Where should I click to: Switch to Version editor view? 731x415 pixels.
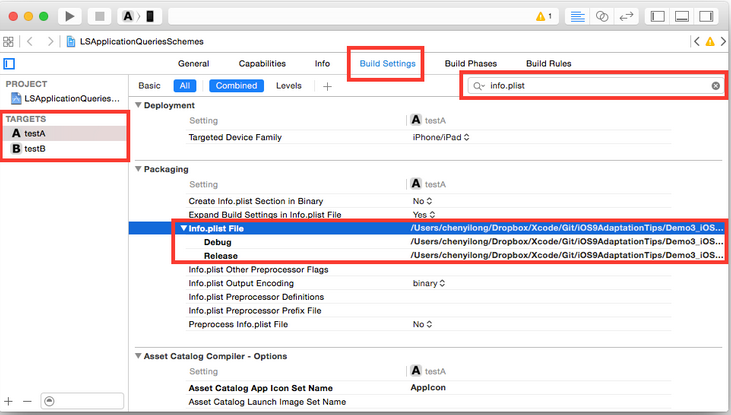tap(628, 16)
